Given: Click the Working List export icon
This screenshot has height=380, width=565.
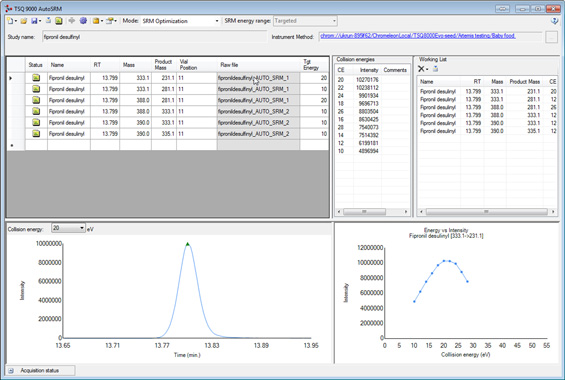Looking at the screenshot, I should [x=435, y=69].
